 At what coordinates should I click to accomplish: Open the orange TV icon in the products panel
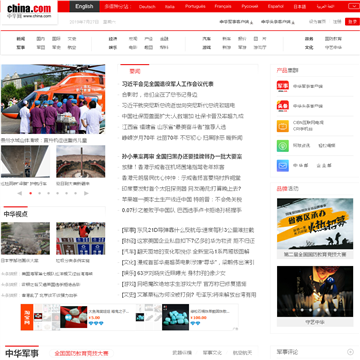point(283,126)
